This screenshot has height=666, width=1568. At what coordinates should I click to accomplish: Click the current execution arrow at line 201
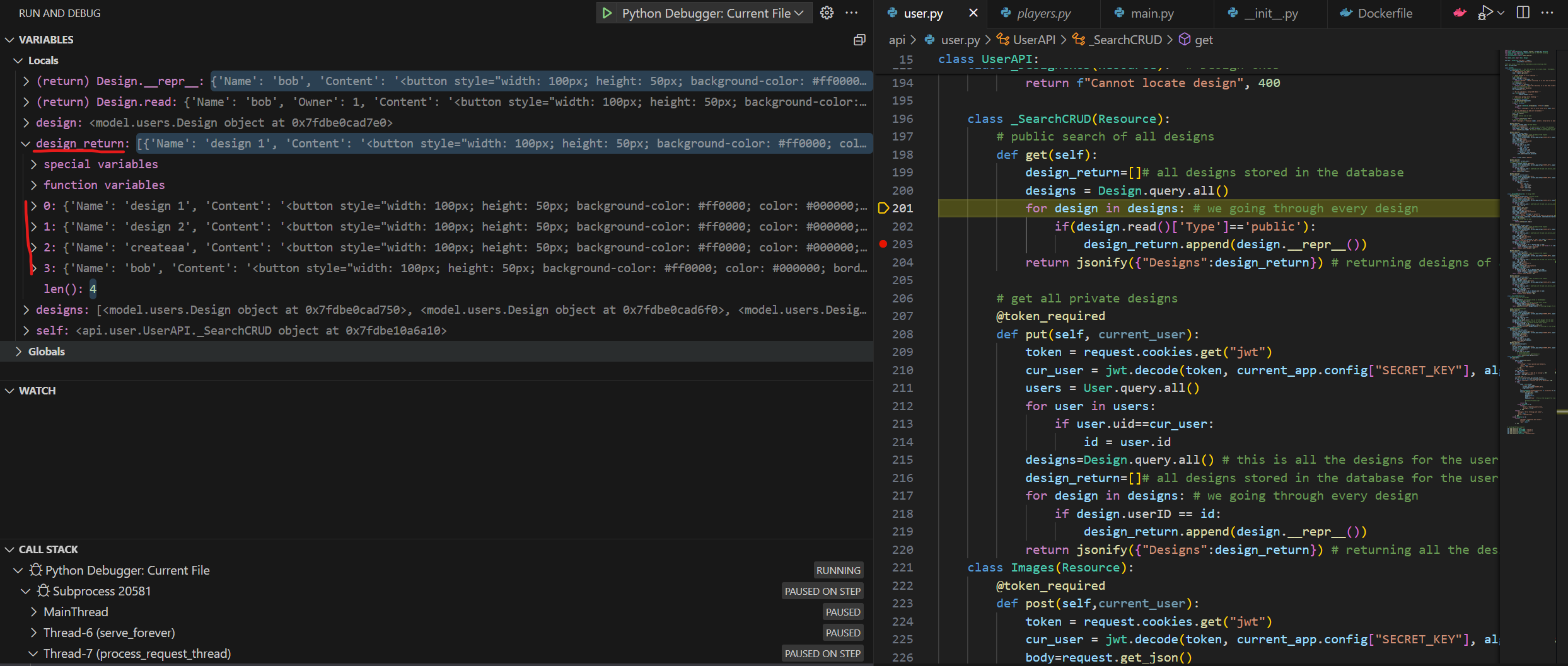(883, 208)
